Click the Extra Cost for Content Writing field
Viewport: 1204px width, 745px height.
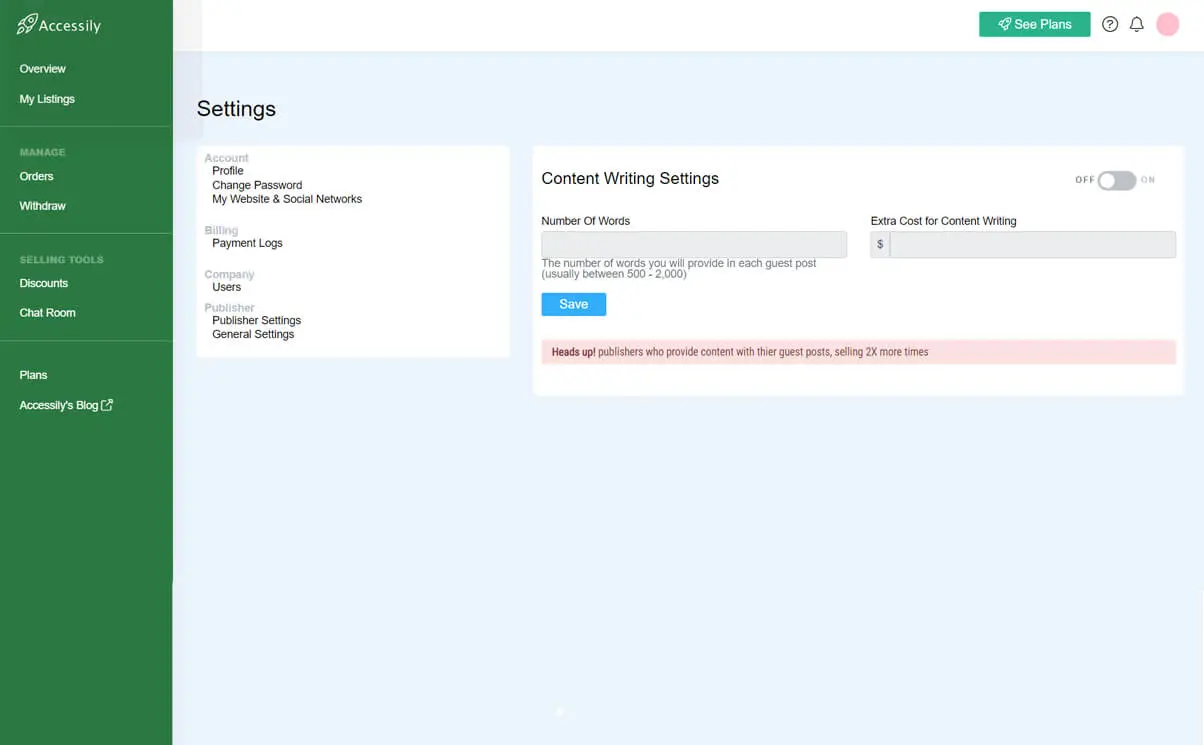pos(1032,244)
